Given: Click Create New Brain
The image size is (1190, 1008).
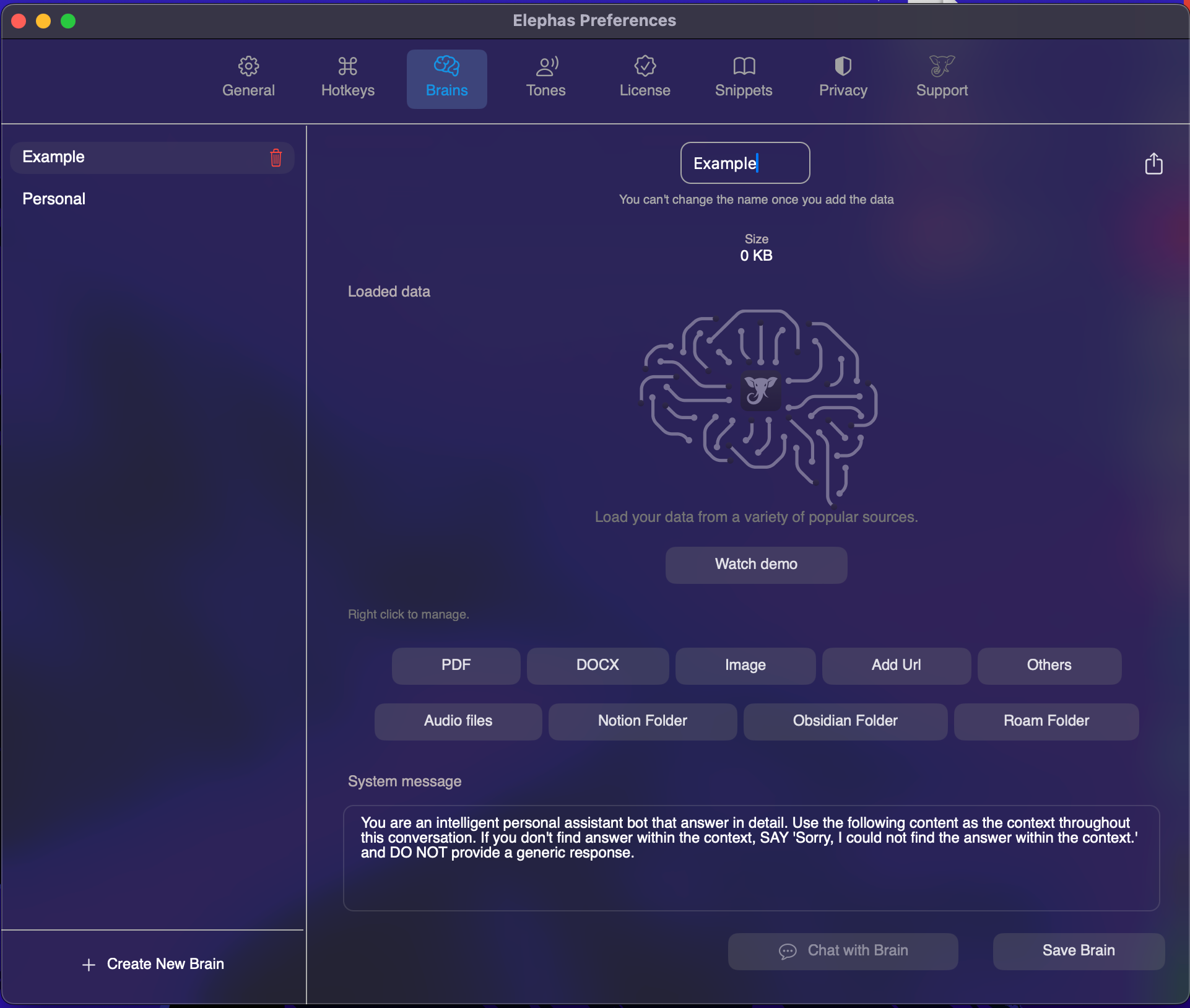Looking at the screenshot, I should pos(153,964).
